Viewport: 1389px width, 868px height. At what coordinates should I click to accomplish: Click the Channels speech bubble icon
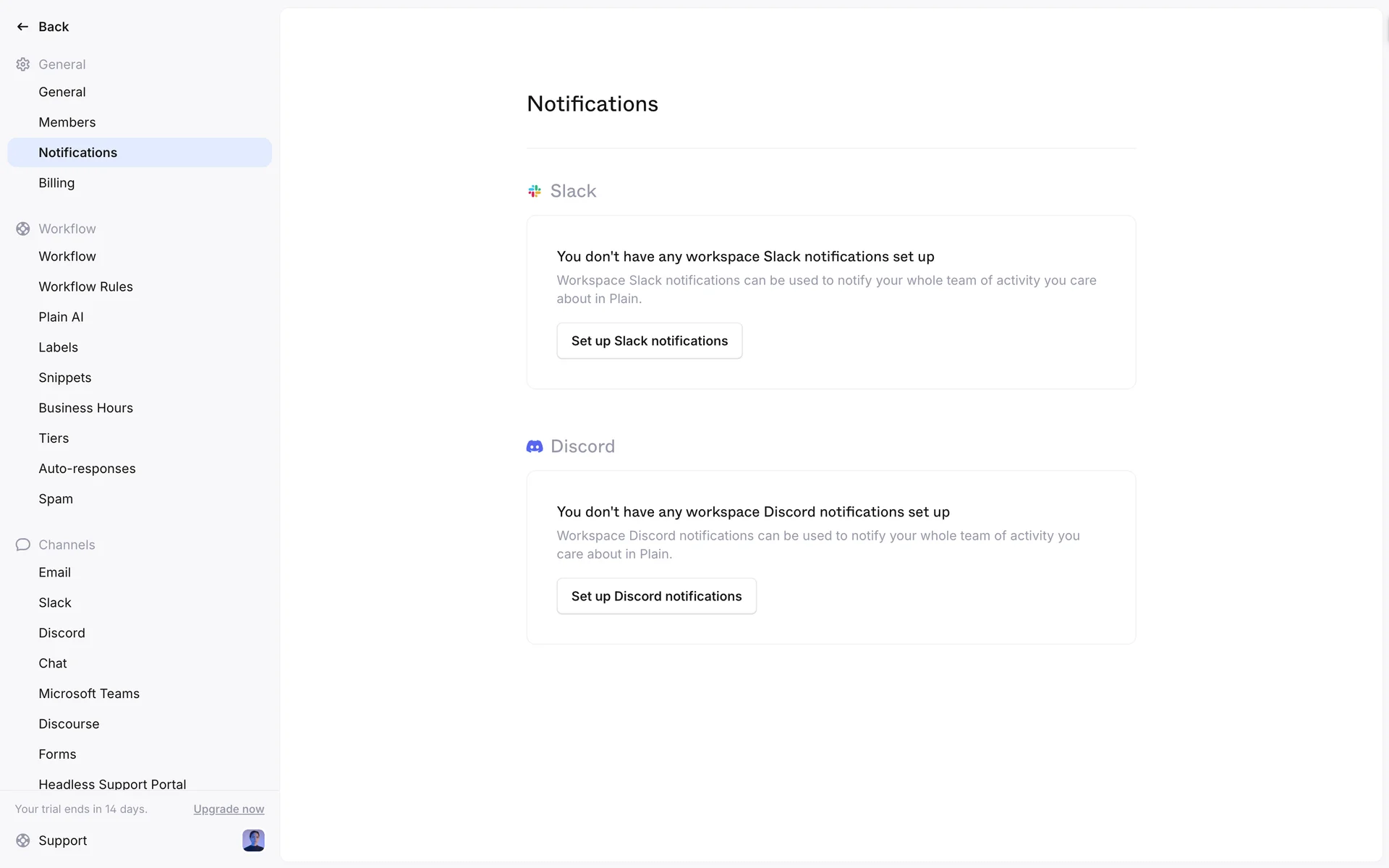click(23, 545)
